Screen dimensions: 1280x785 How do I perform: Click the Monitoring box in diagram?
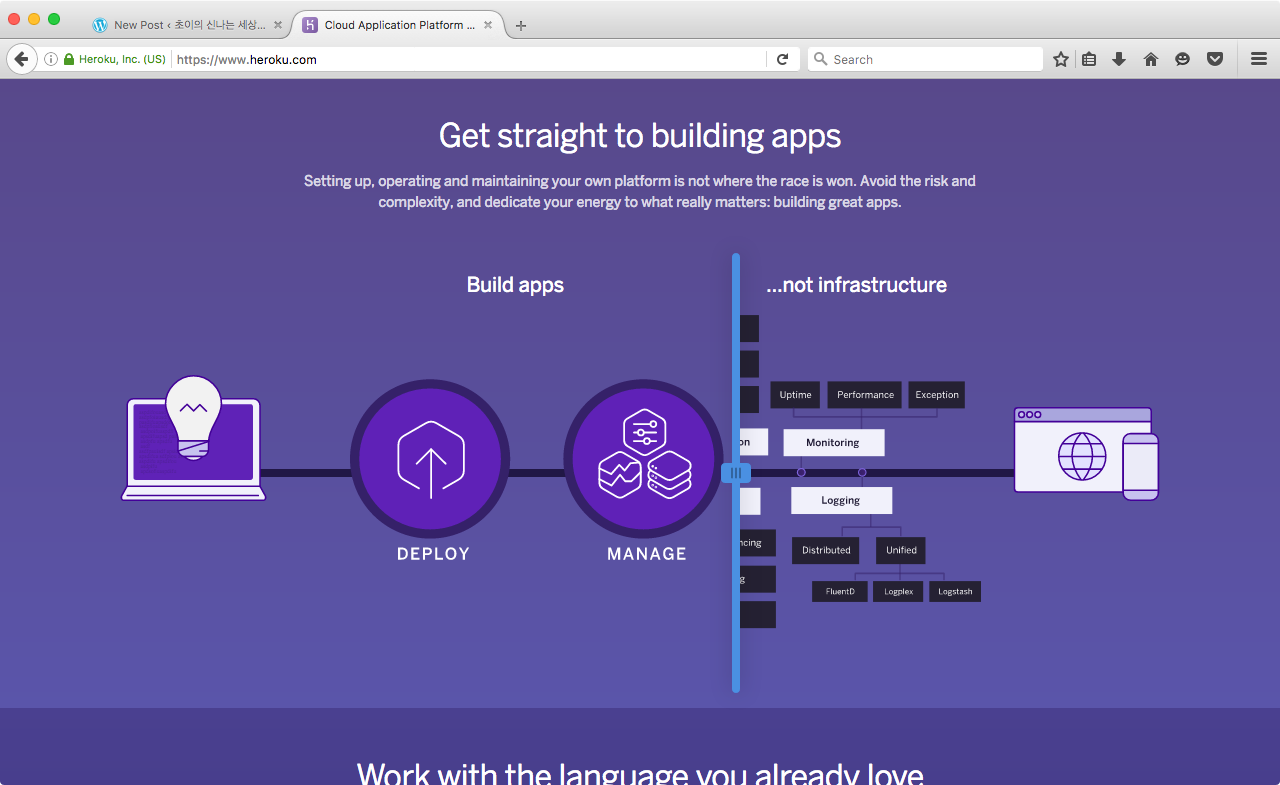(x=833, y=442)
